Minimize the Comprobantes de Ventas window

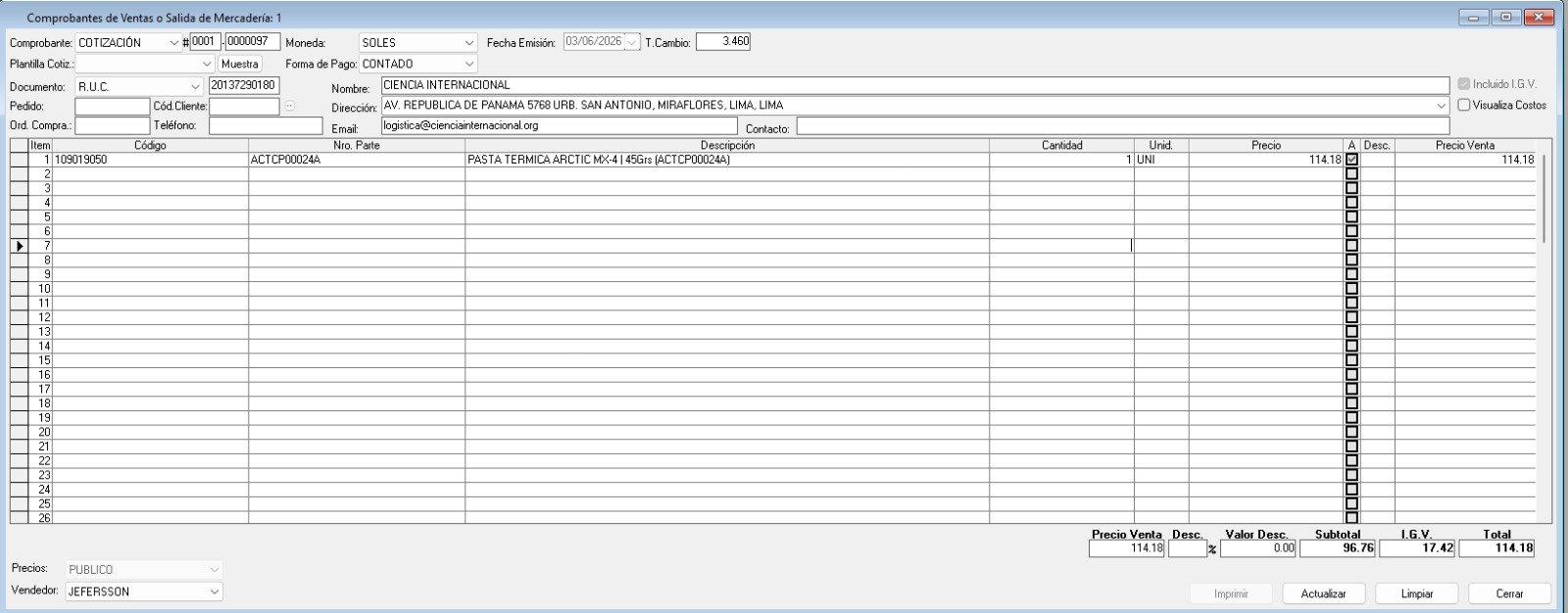click(1474, 18)
